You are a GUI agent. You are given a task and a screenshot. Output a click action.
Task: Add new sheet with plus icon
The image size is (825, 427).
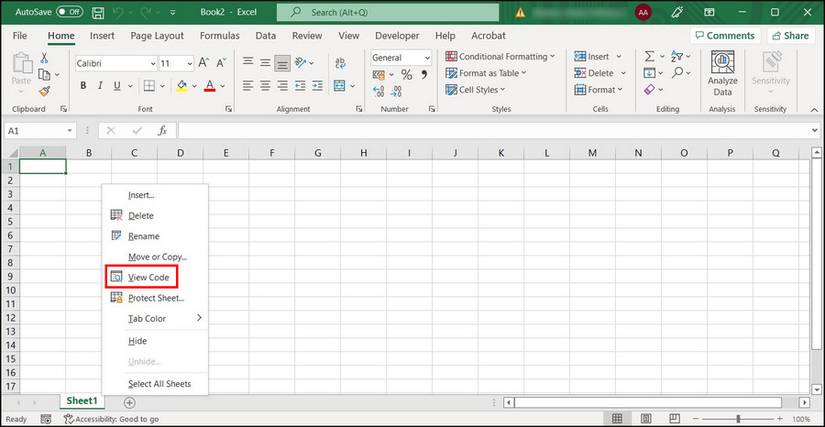pos(129,402)
